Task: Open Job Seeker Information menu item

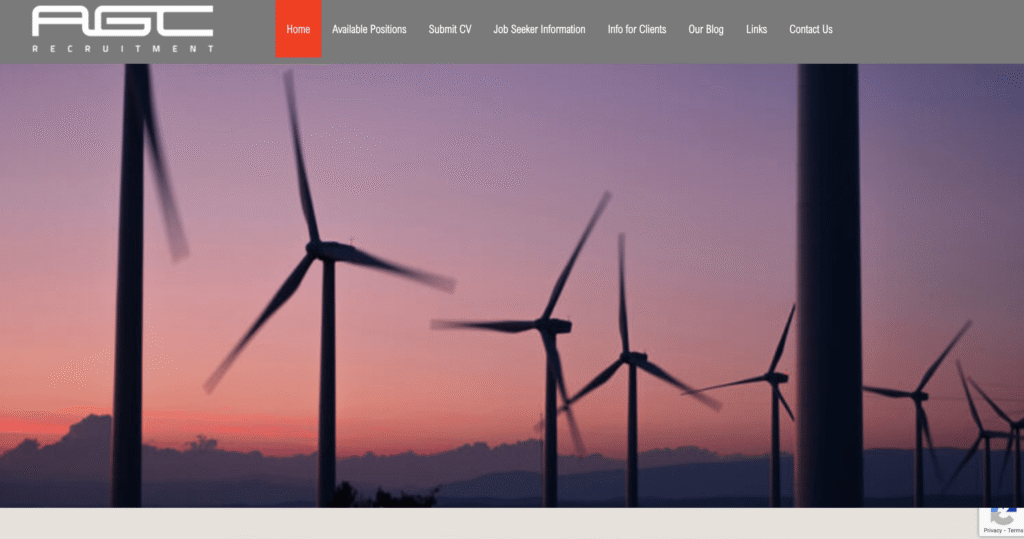Action: tap(539, 29)
